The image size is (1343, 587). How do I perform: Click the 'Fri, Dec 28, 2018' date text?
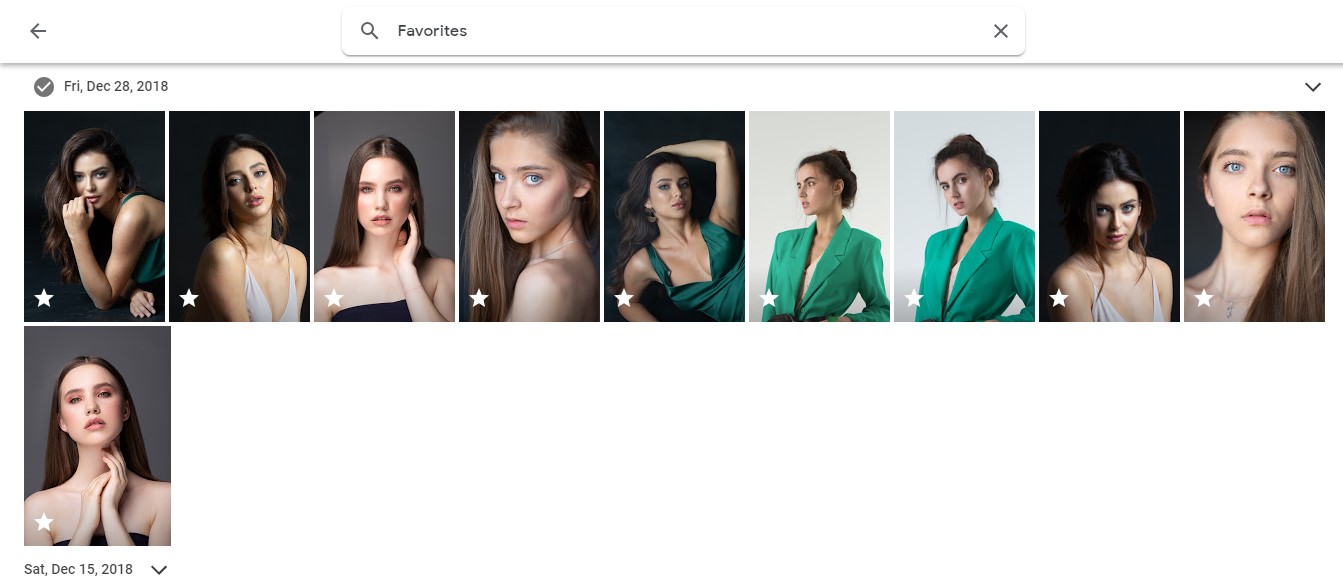click(x=116, y=87)
